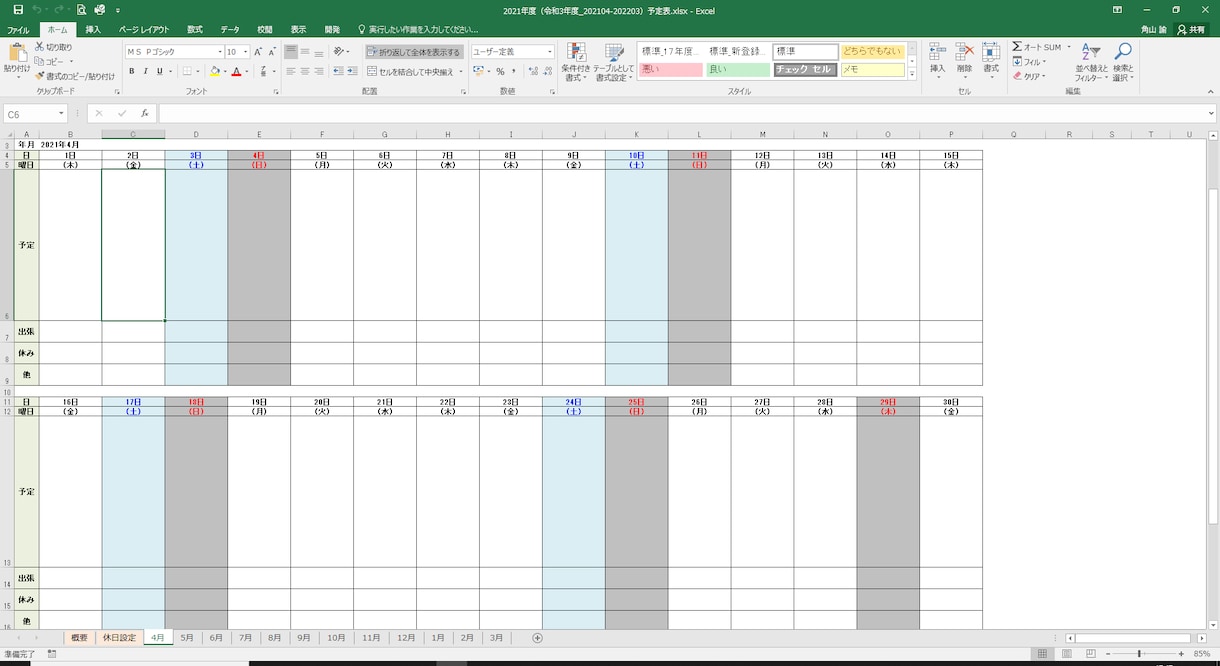This screenshot has width=1220, height=666.
Task: Toggle left text alignment
Action: 291,72
